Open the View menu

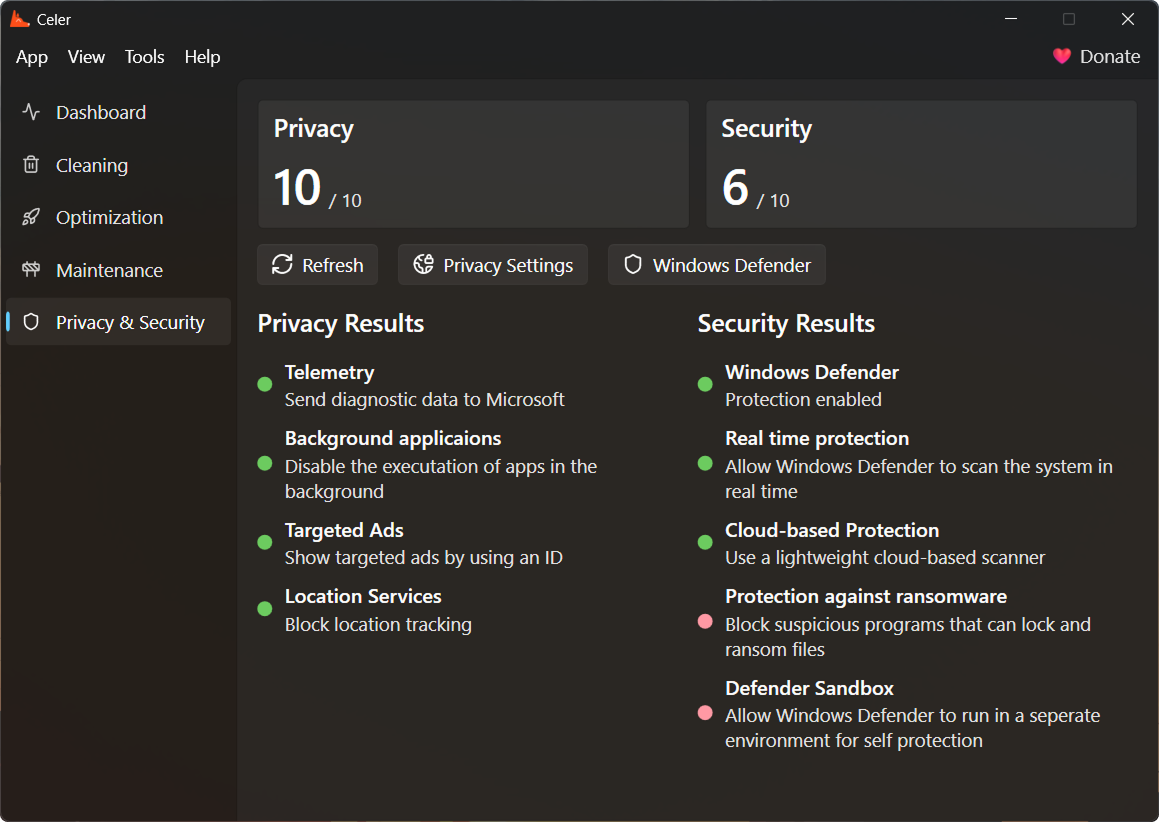(x=86, y=57)
